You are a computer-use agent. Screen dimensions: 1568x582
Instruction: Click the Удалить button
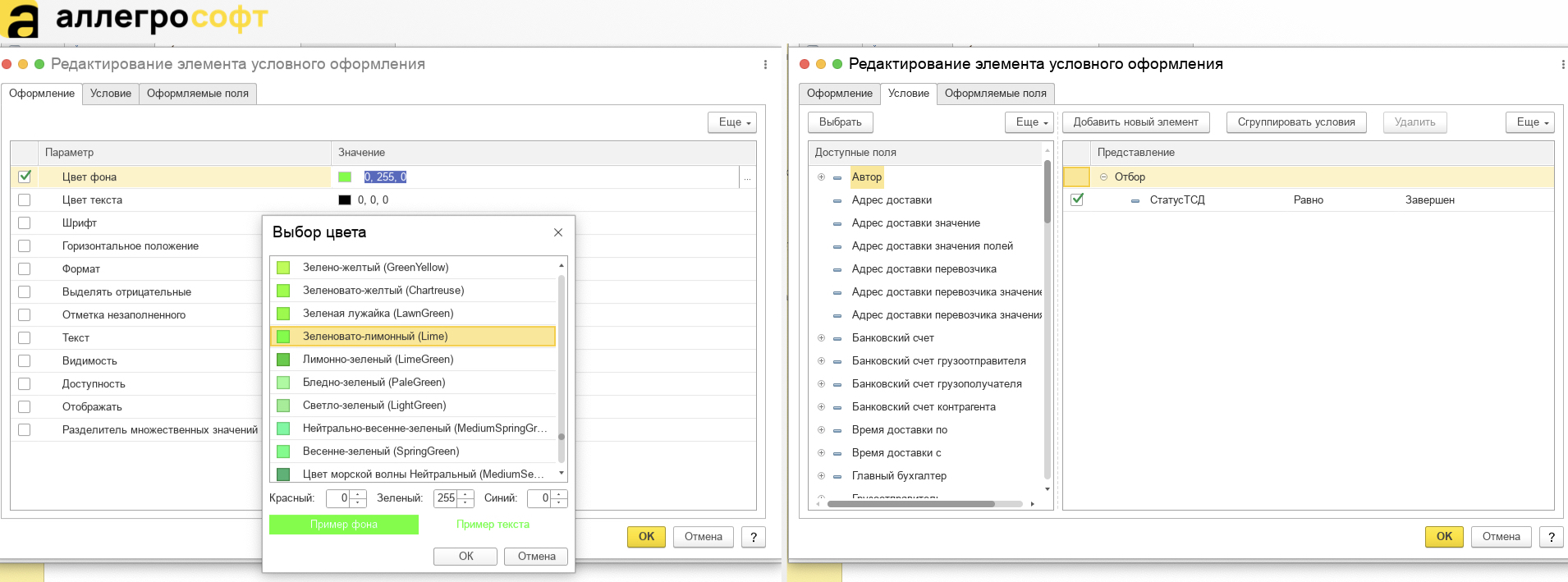pyautogui.click(x=1415, y=122)
